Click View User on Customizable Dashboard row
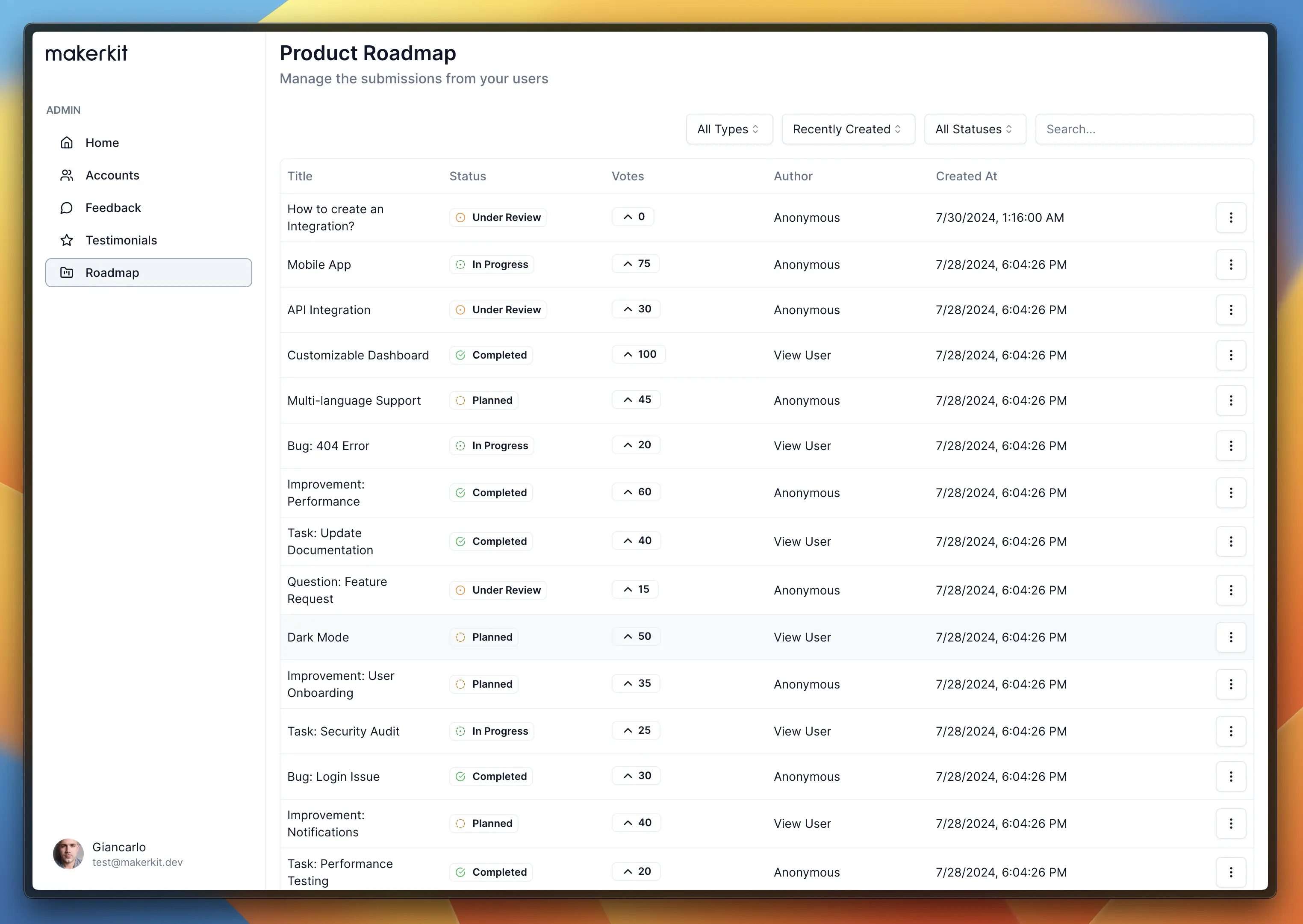Screen dimensions: 1303x924 click(x=802, y=355)
